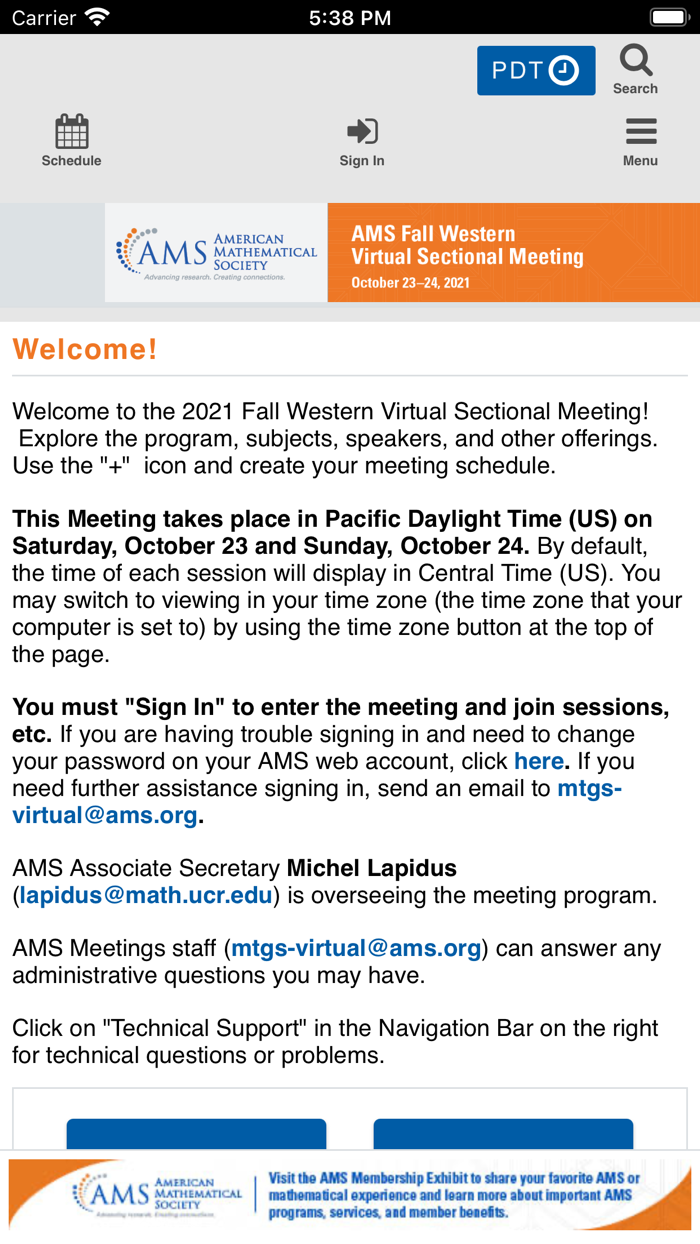Screen dimensions: 700x1244
Task: Tap the orange AMS Fall Western meeting banner
Action: pos(513,252)
